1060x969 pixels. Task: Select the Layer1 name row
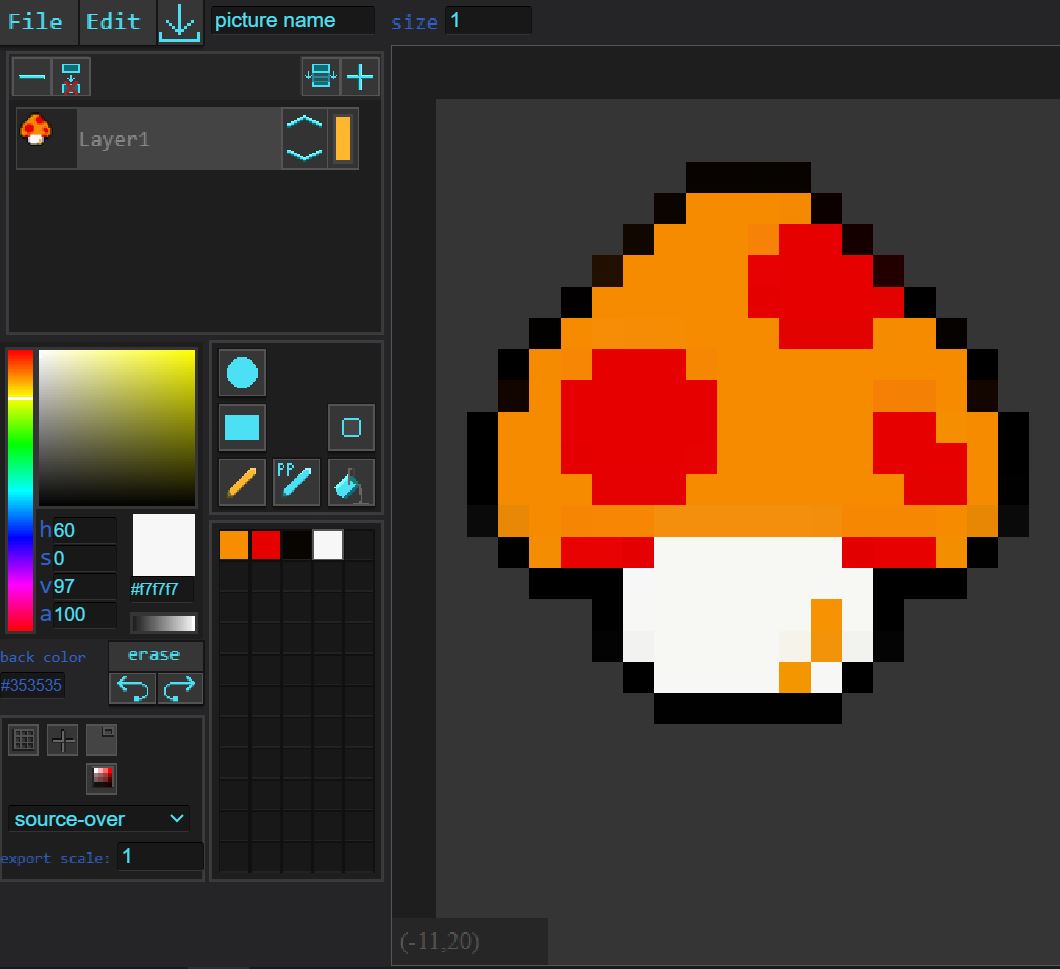point(178,139)
